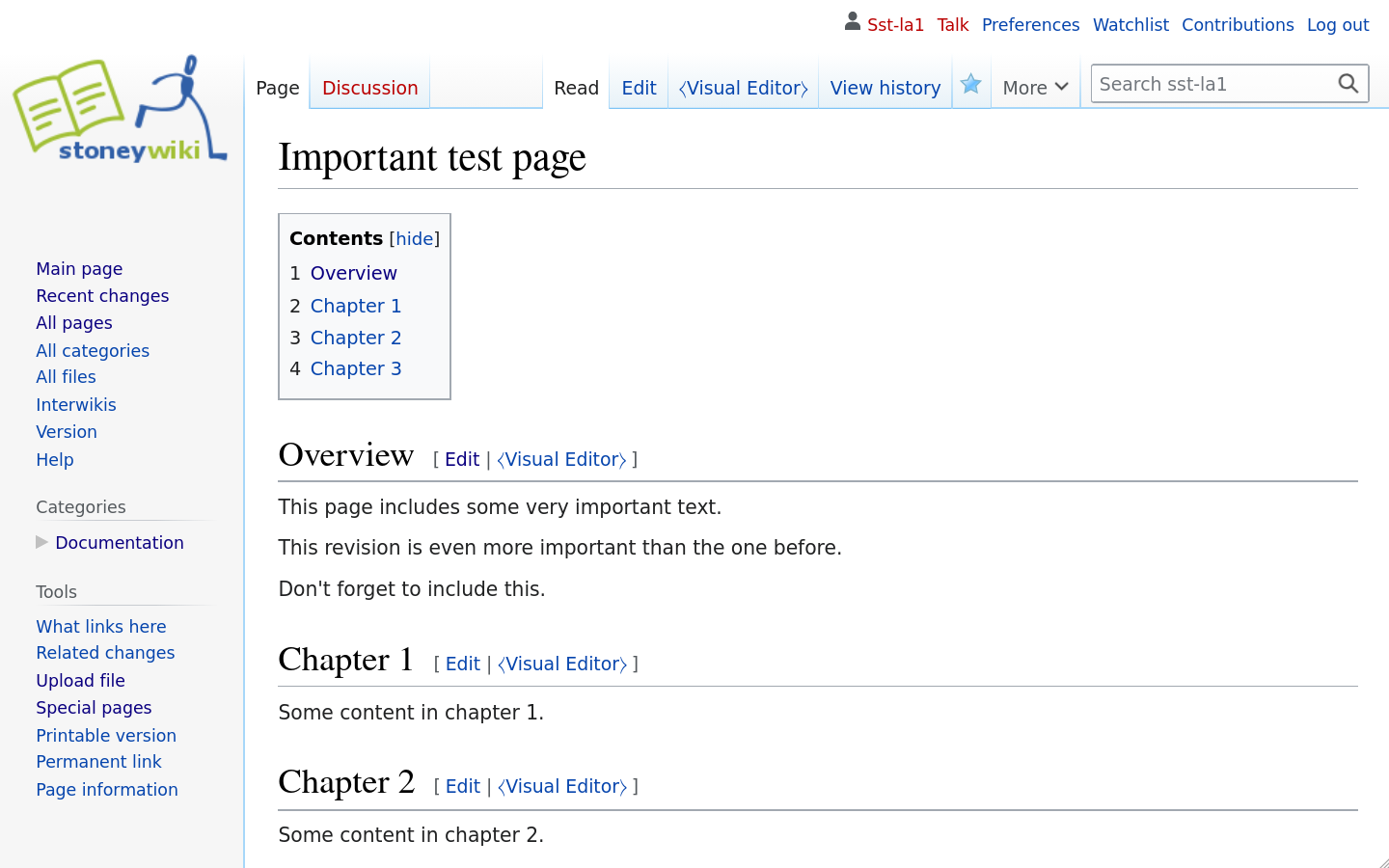Open the View history tab
Viewport: 1389px width, 868px height.
pyautogui.click(x=885, y=88)
